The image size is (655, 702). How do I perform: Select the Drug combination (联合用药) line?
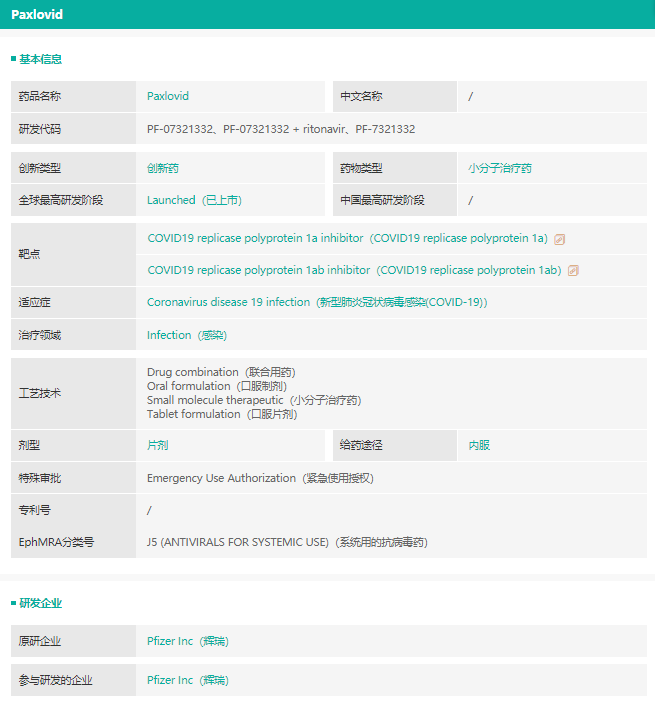click(x=221, y=372)
